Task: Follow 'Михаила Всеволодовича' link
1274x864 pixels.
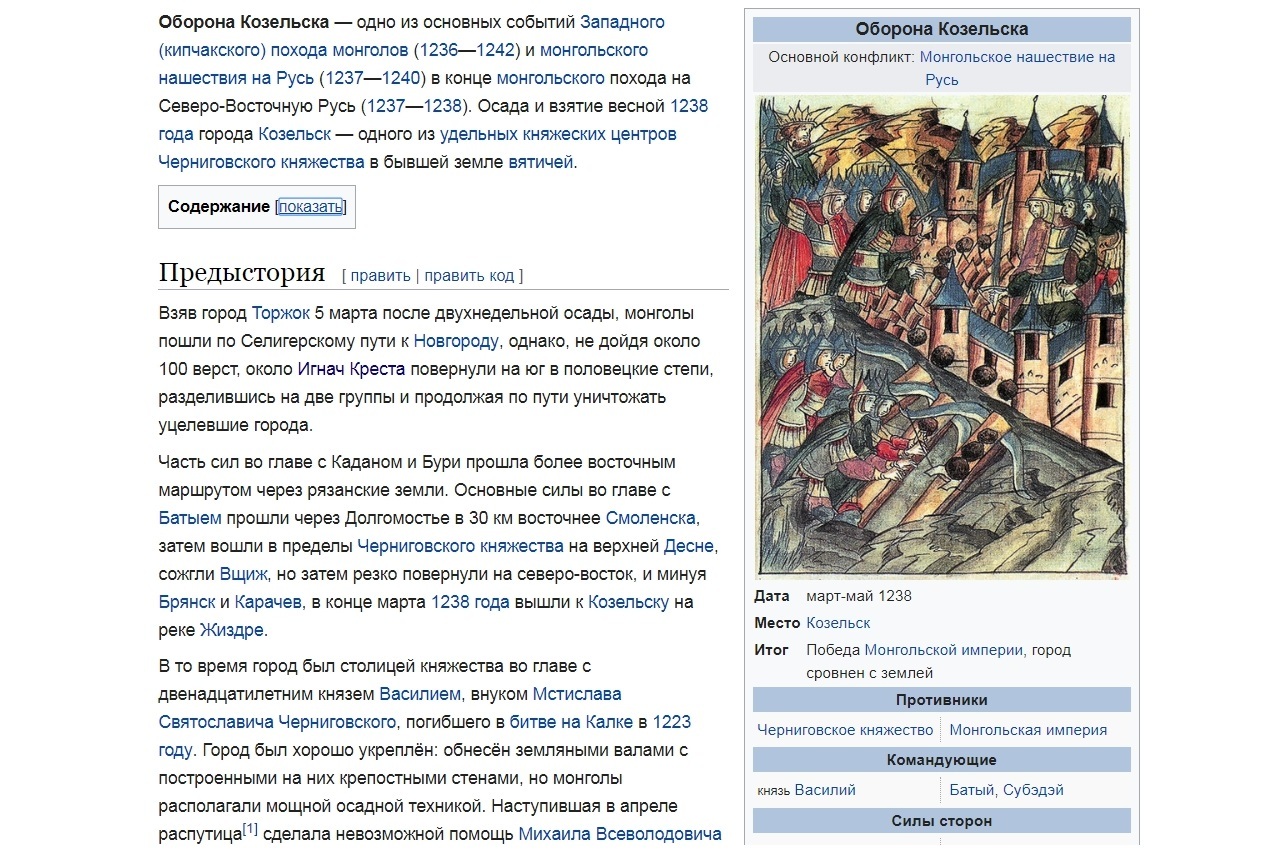Action: coord(620,834)
